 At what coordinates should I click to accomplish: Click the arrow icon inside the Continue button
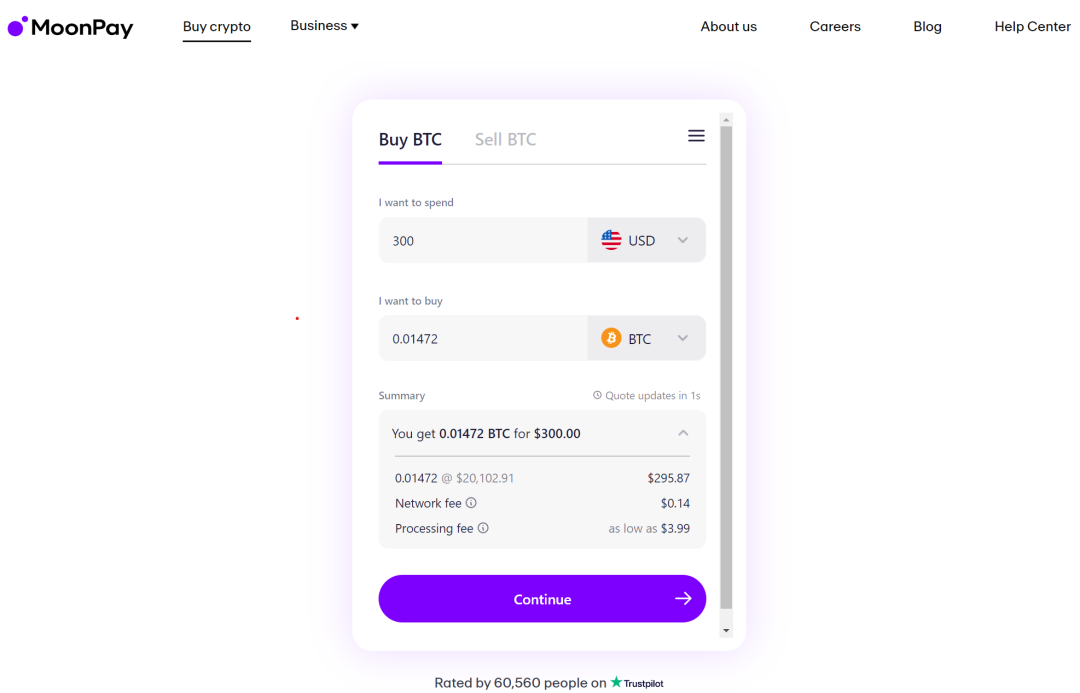click(683, 598)
